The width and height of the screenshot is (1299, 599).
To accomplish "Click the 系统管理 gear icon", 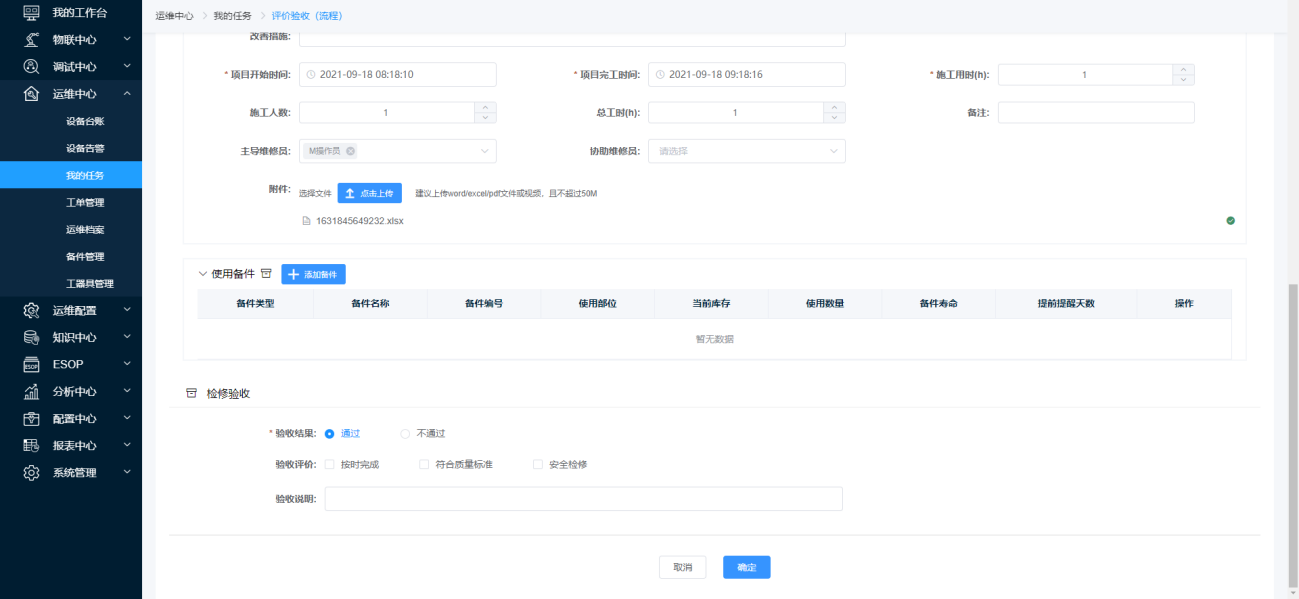I will pos(31,472).
